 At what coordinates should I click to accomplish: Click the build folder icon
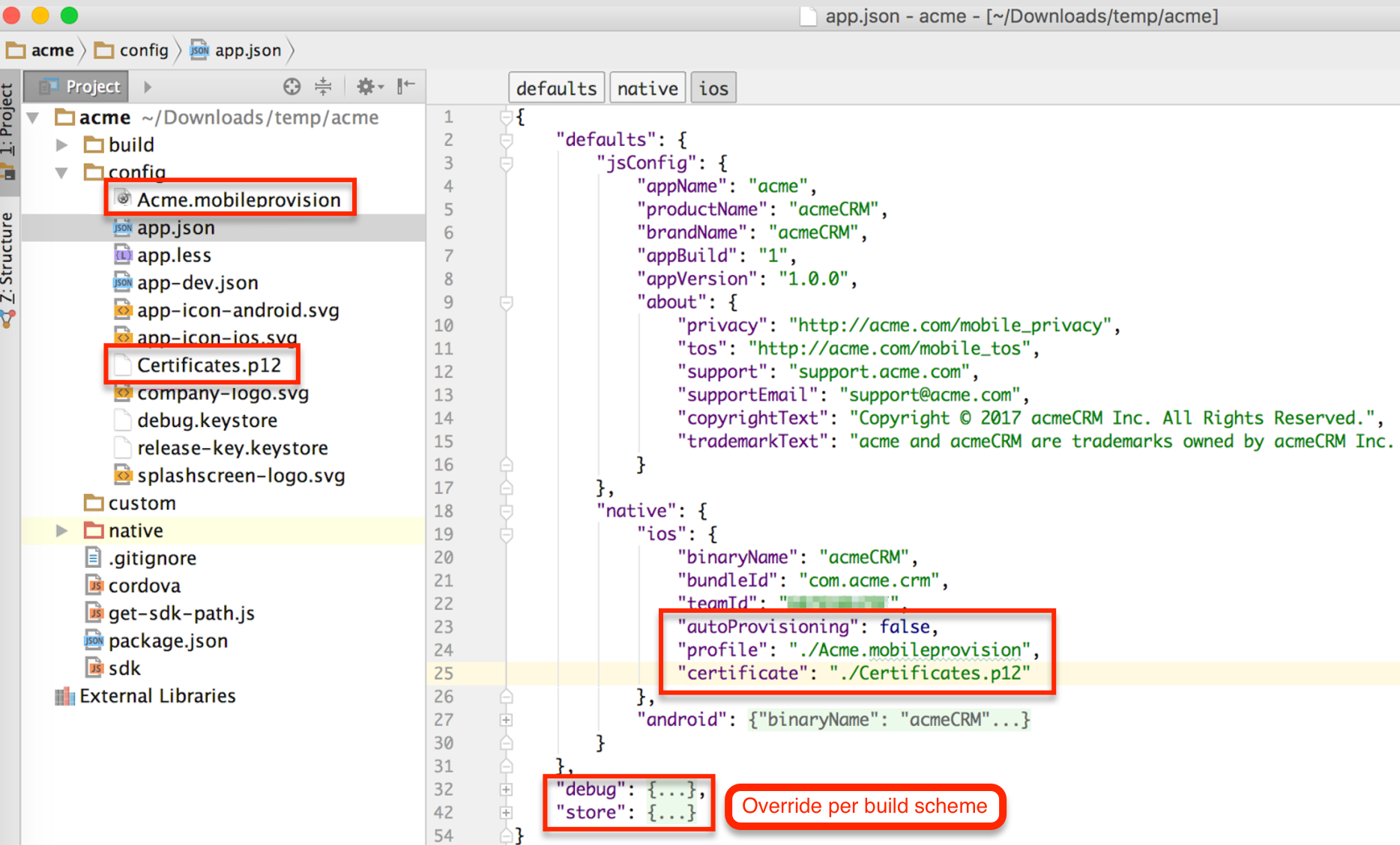(94, 144)
